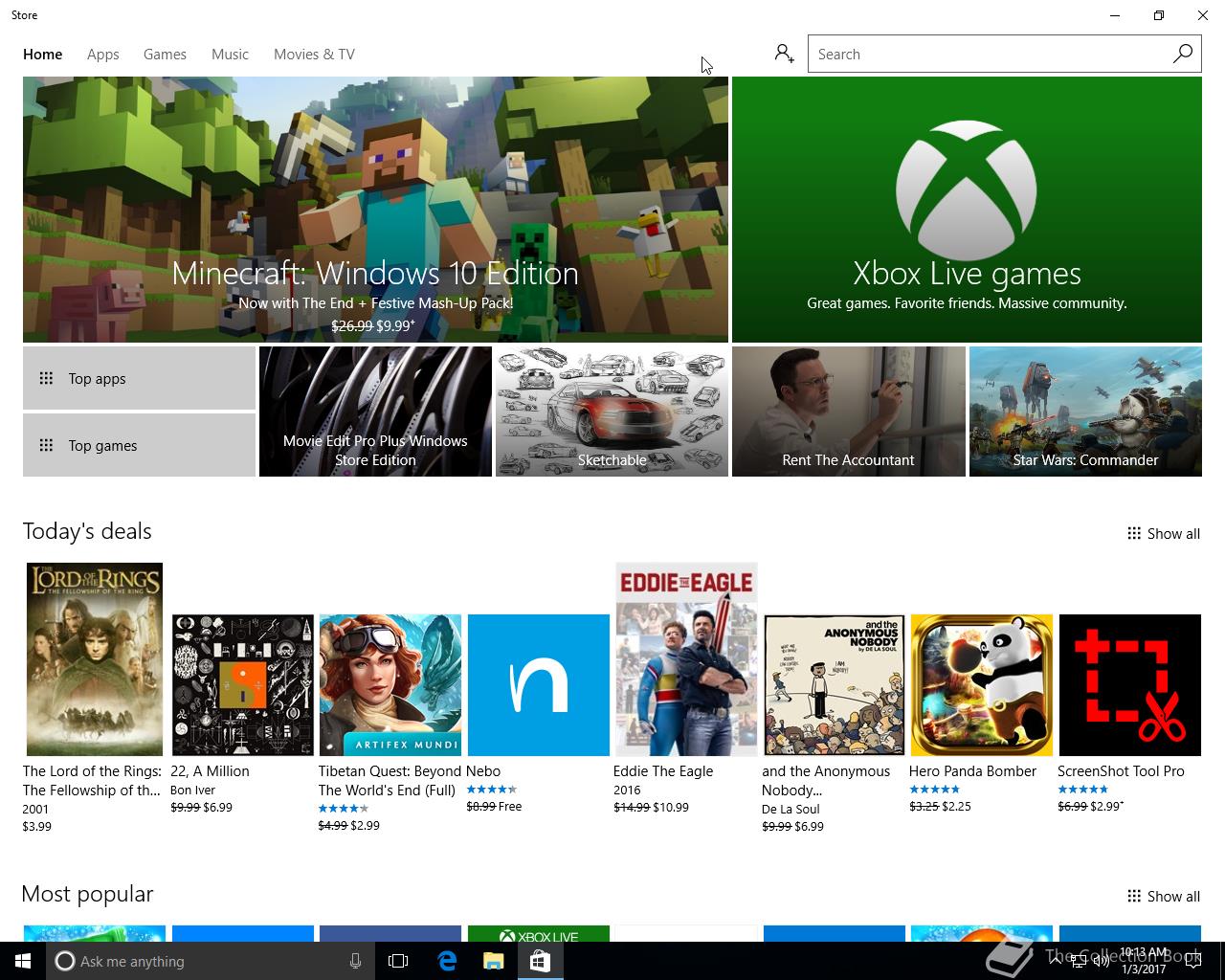
Task: Click the Most popular heading
Action: (87, 894)
